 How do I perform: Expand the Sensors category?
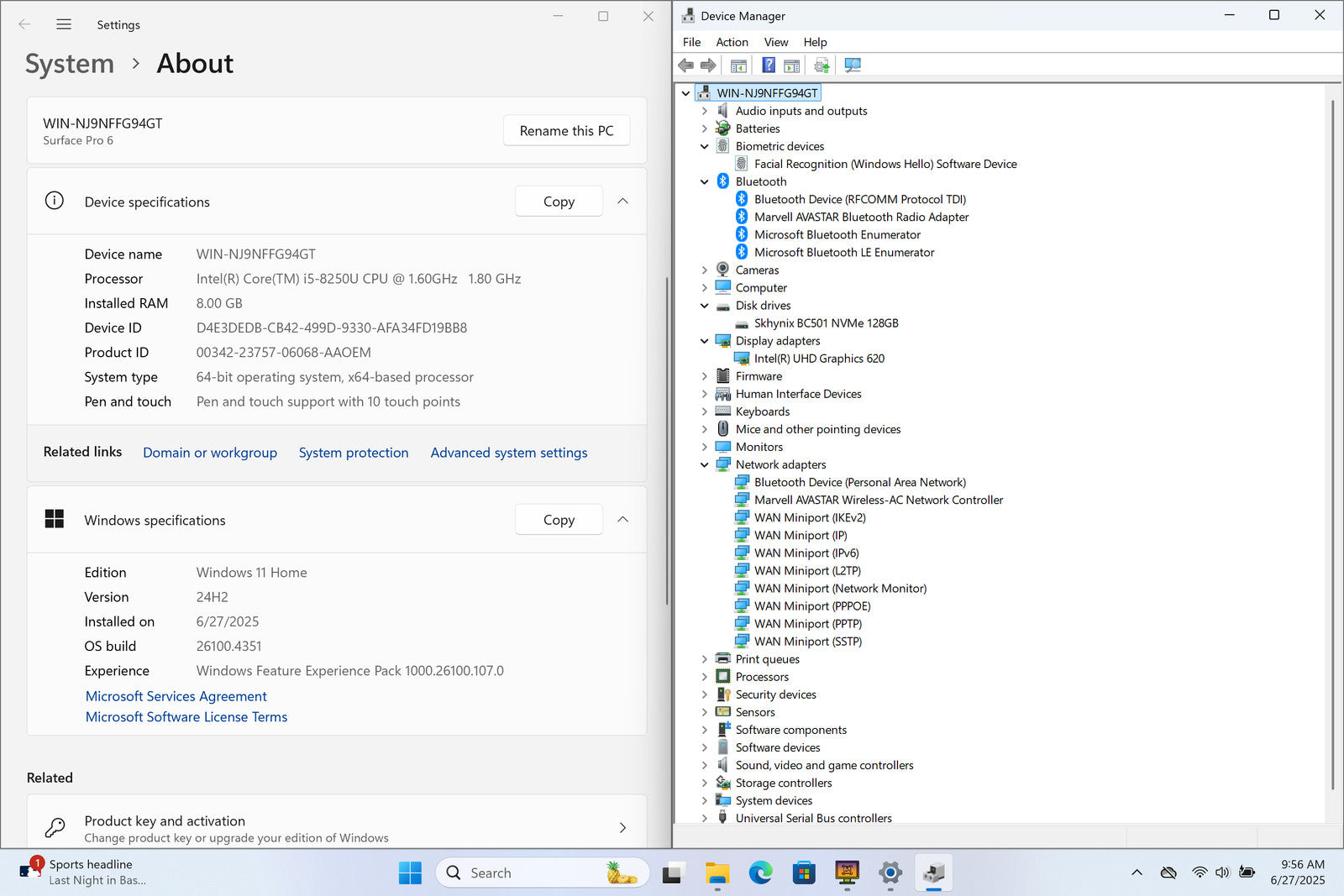(704, 712)
